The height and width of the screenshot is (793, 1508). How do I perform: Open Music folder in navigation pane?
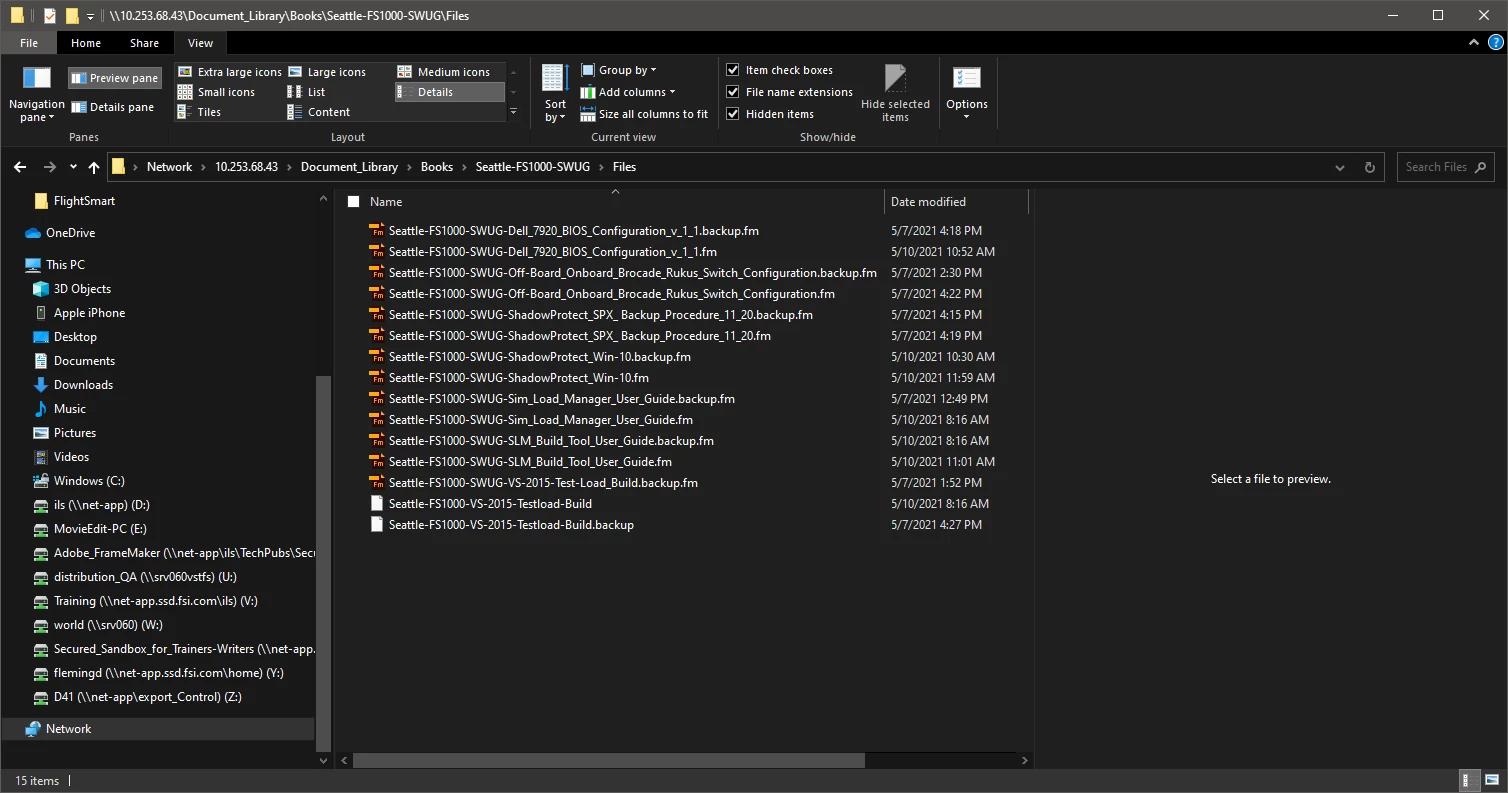70,409
